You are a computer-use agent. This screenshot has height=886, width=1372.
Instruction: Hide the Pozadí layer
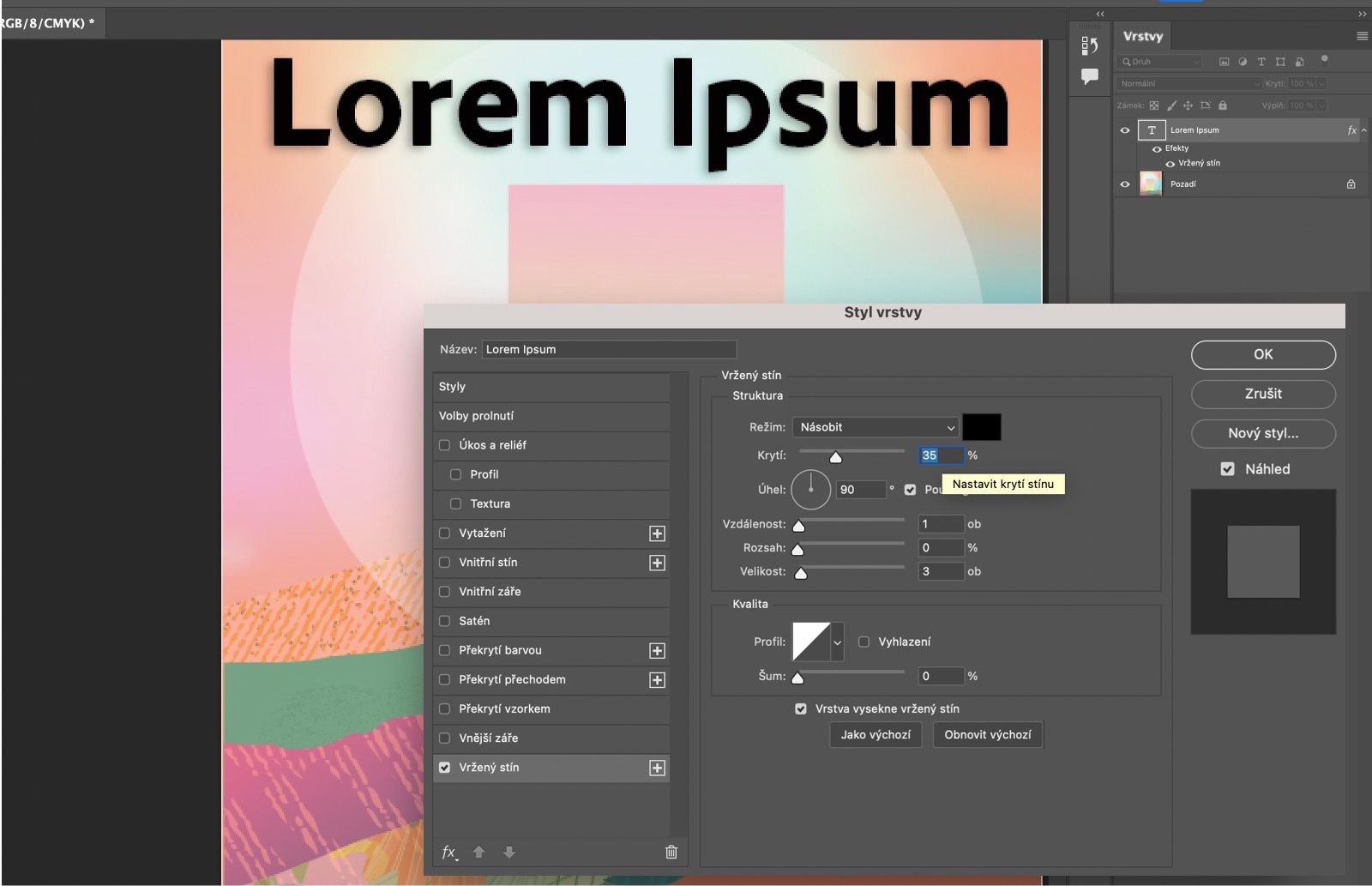coord(1124,184)
